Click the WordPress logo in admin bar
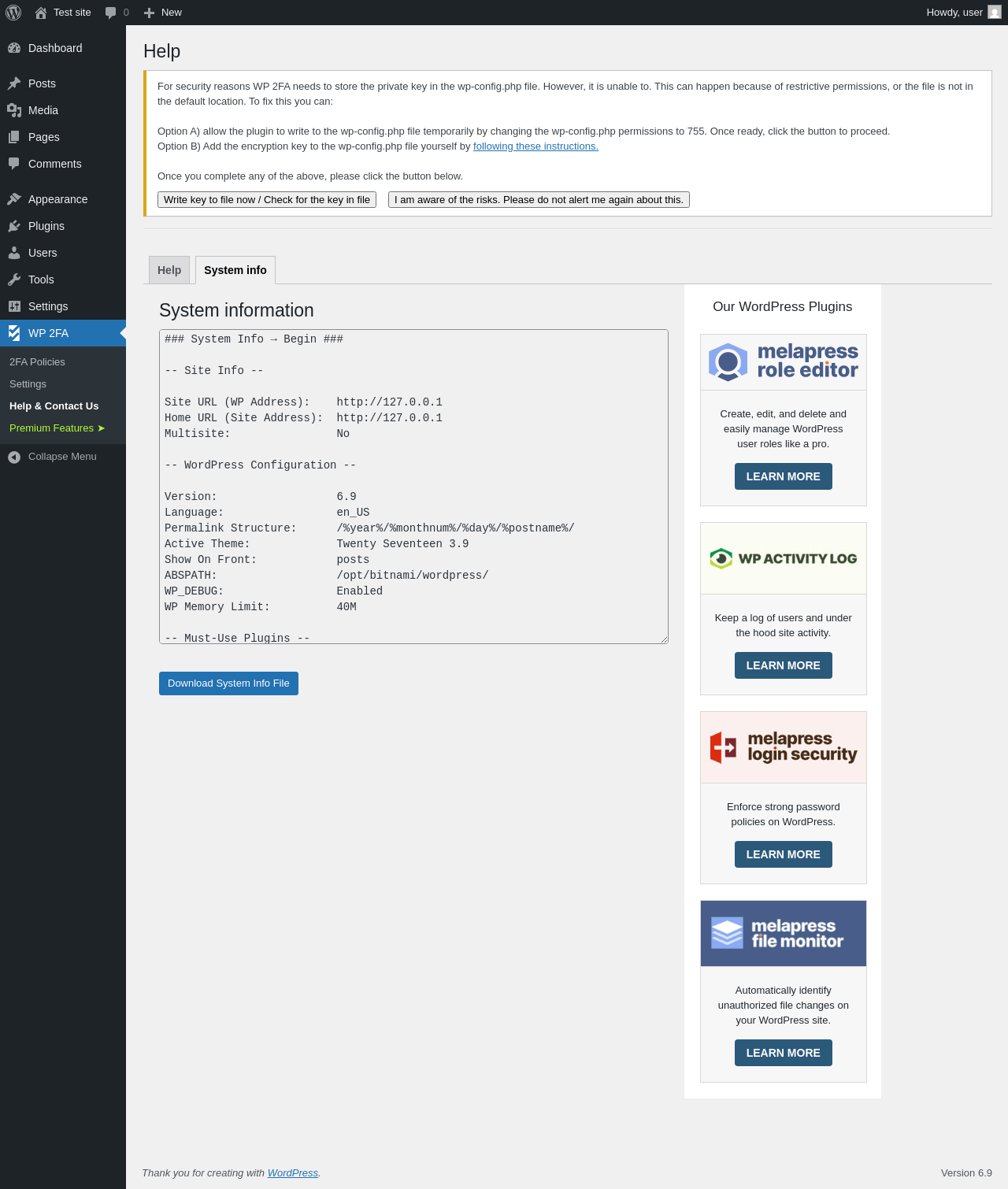The image size is (1008, 1189). pyautogui.click(x=13, y=13)
